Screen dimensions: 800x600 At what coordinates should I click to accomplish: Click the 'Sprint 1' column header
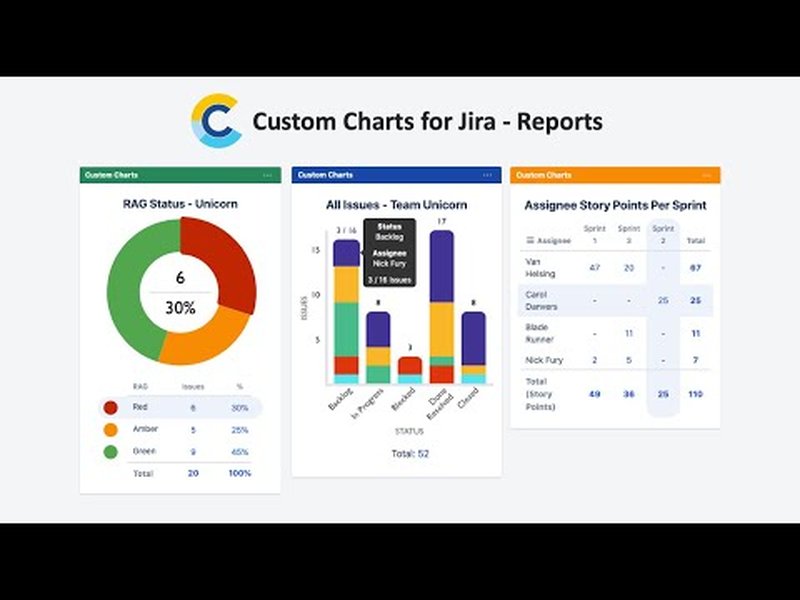[x=594, y=234]
